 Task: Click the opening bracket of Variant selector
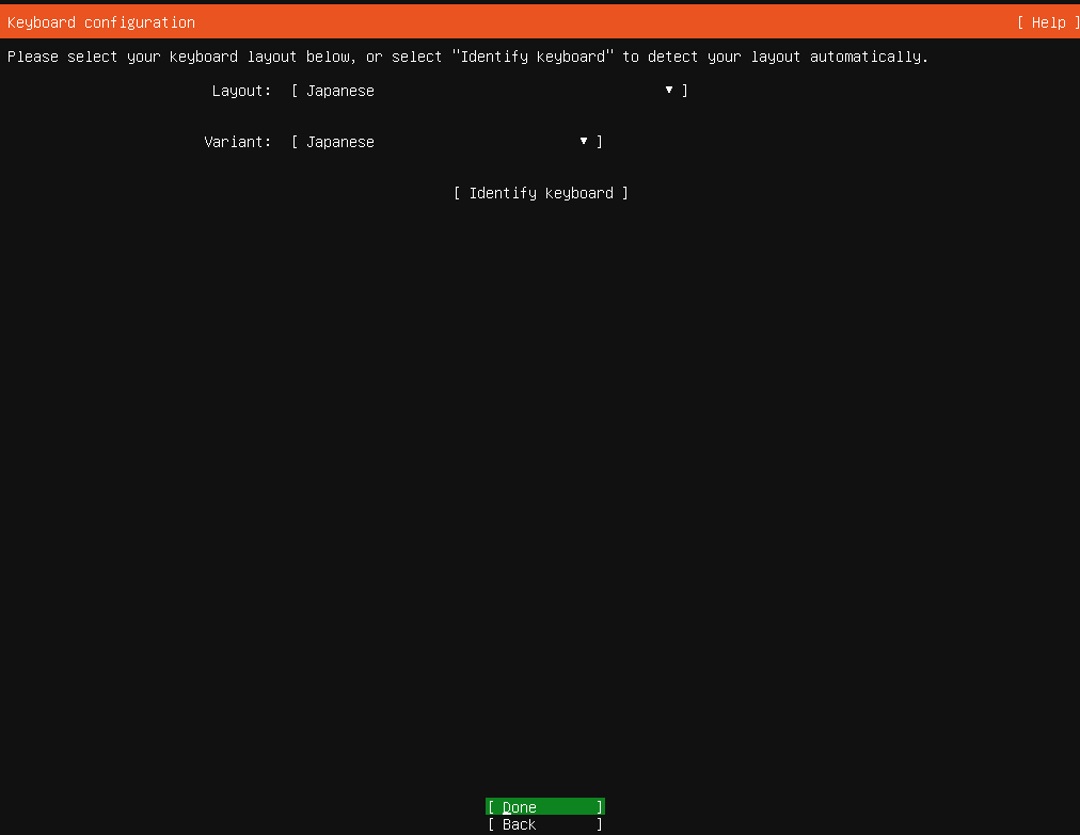[x=295, y=142]
